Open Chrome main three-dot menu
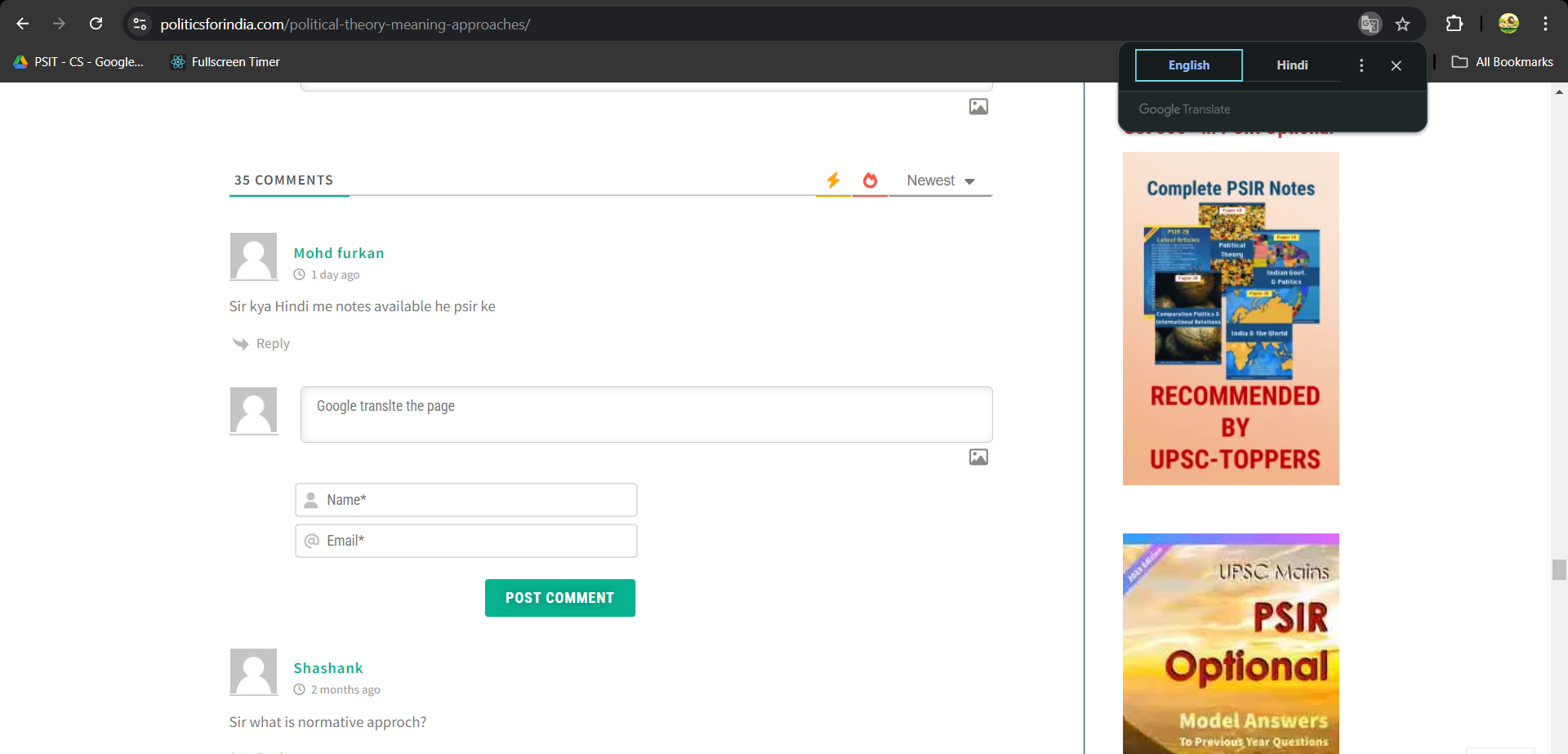The width and height of the screenshot is (1568, 754). [1545, 24]
